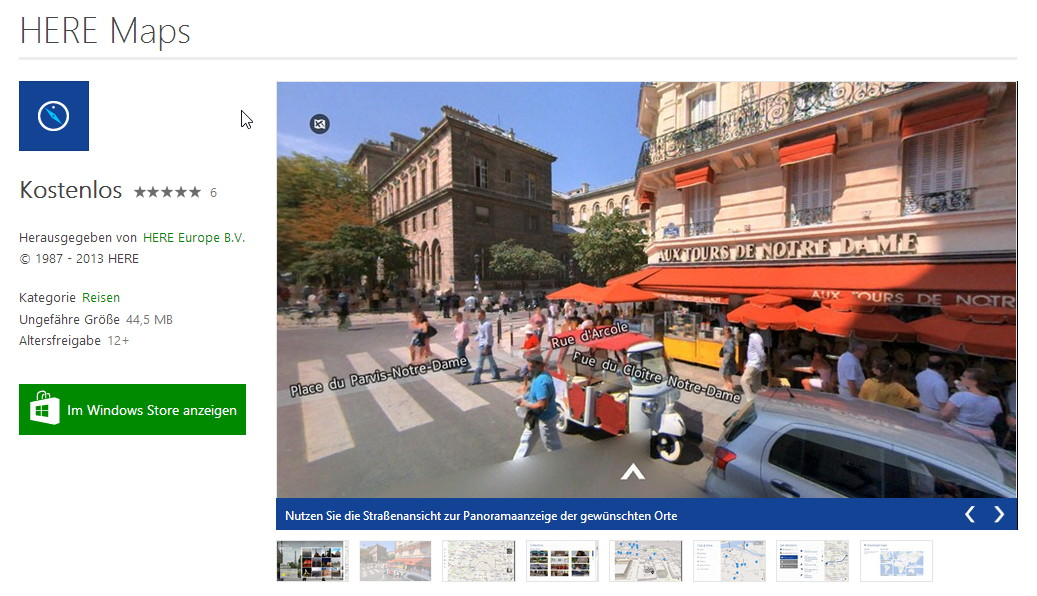The image size is (1037, 596).
Task: Click the 'Herausgegeben von' label
Action: tap(78, 237)
